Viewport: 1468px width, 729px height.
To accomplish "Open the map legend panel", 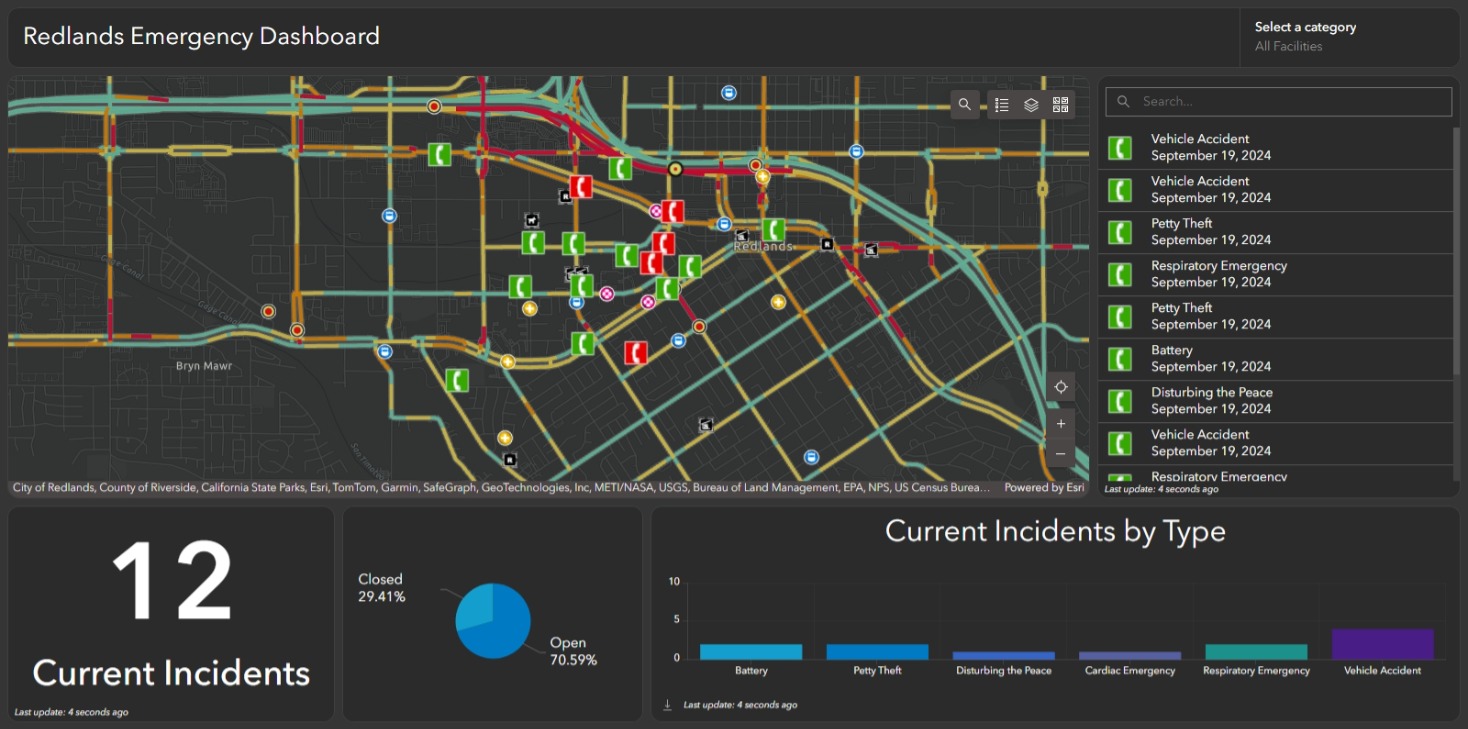I will coord(1002,104).
